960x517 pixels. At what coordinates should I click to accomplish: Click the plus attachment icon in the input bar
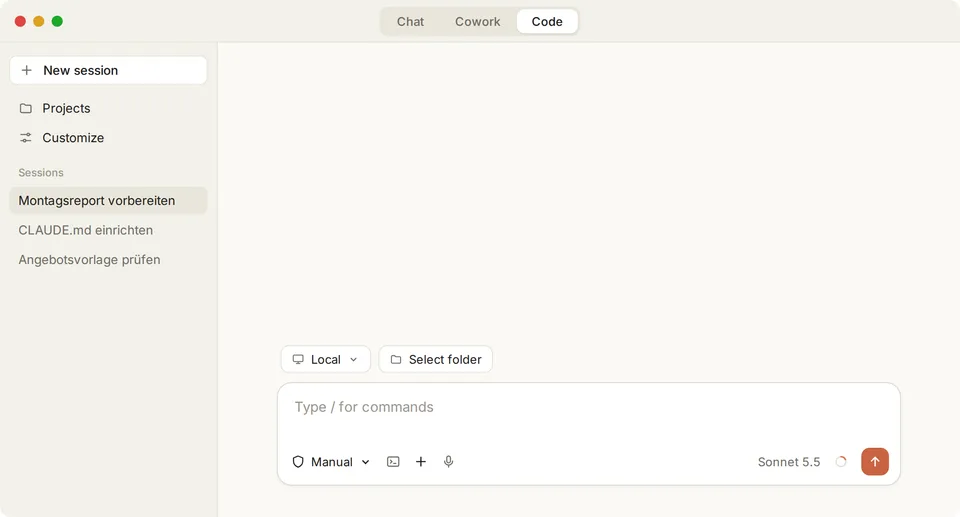421,462
